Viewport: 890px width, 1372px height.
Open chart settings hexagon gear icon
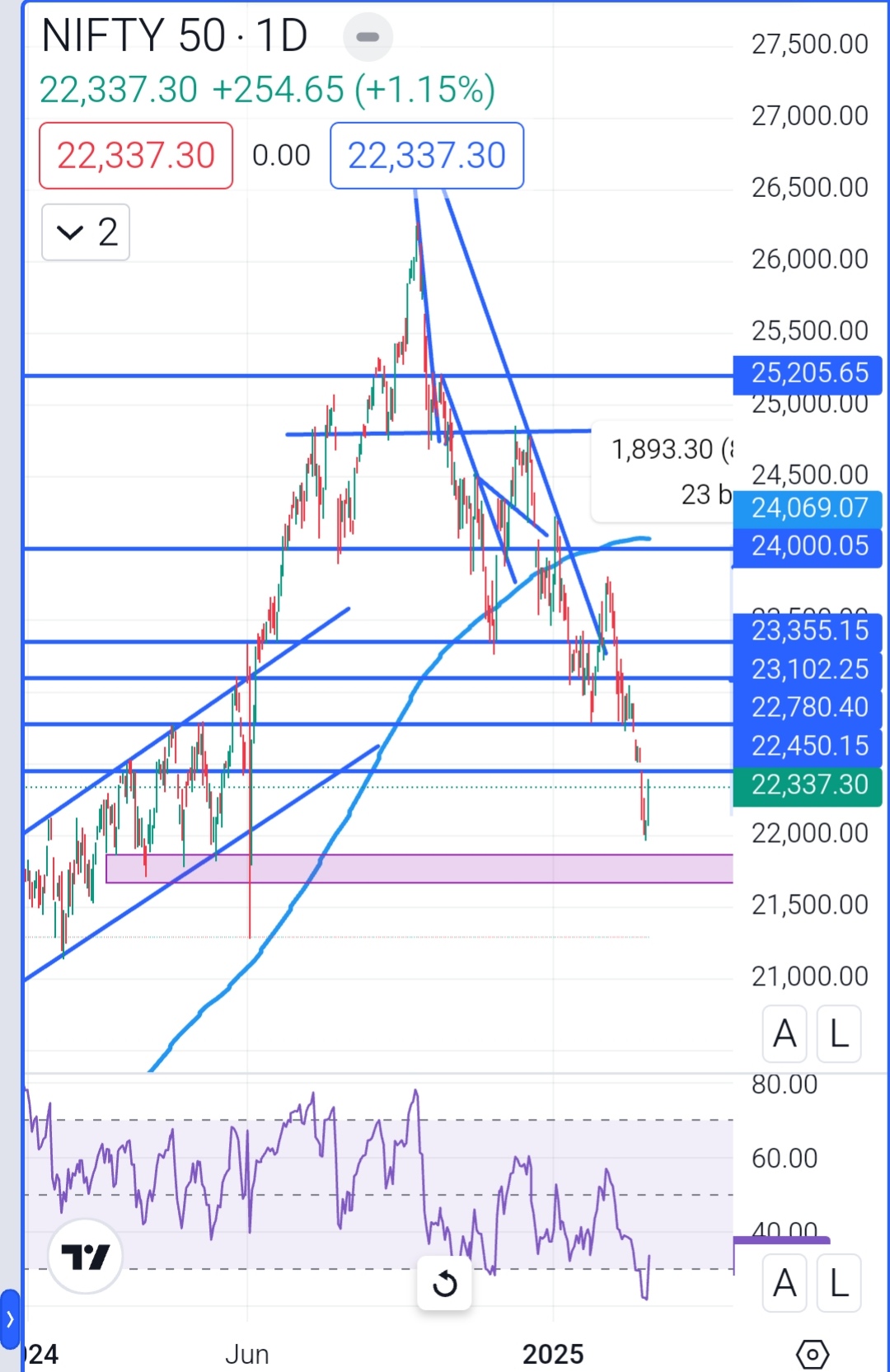812,1354
